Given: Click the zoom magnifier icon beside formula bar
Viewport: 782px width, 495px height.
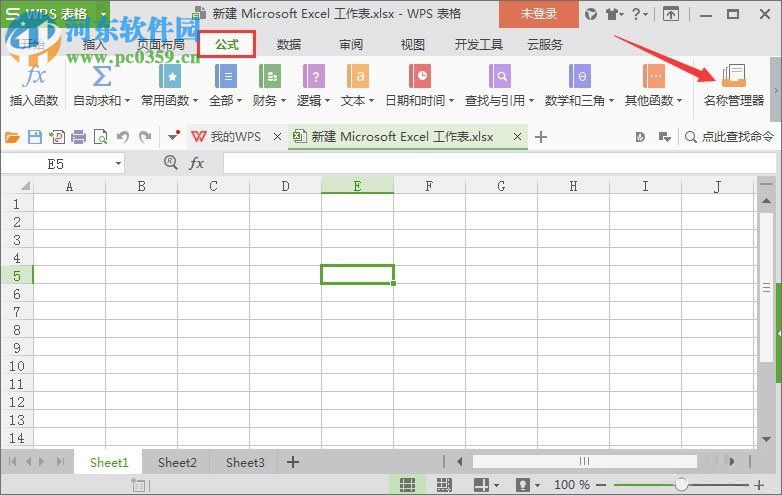Looking at the screenshot, I should (171, 162).
